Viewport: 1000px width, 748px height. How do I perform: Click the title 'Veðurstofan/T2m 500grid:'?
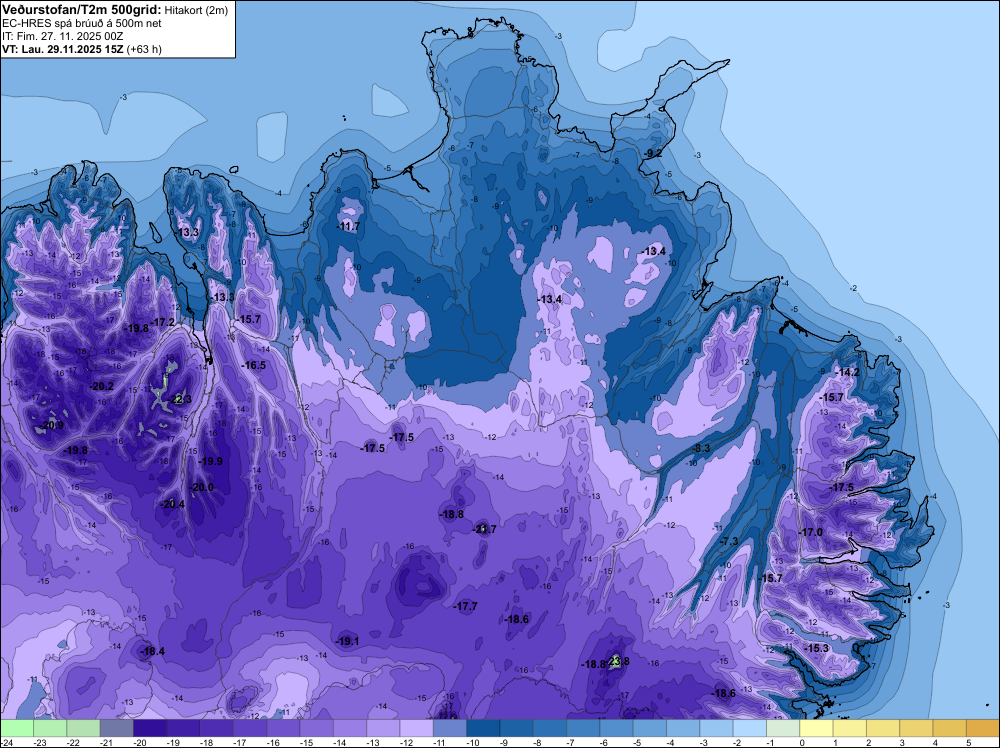click(x=82, y=10)
